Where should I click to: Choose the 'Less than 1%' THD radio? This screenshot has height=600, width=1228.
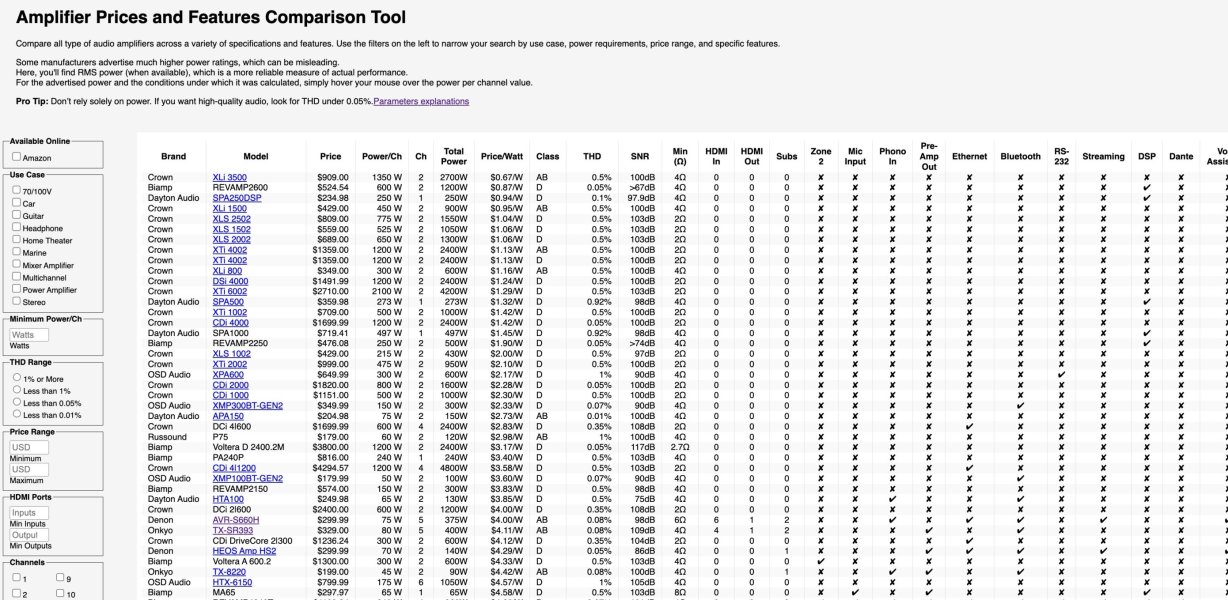[x=17, y=390]
